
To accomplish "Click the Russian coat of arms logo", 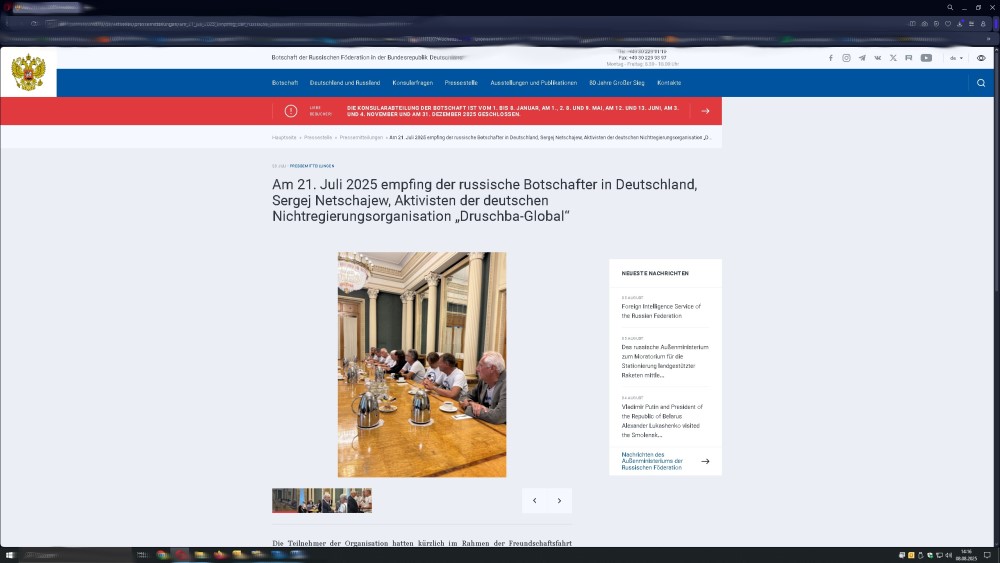I will click(28, 73).
